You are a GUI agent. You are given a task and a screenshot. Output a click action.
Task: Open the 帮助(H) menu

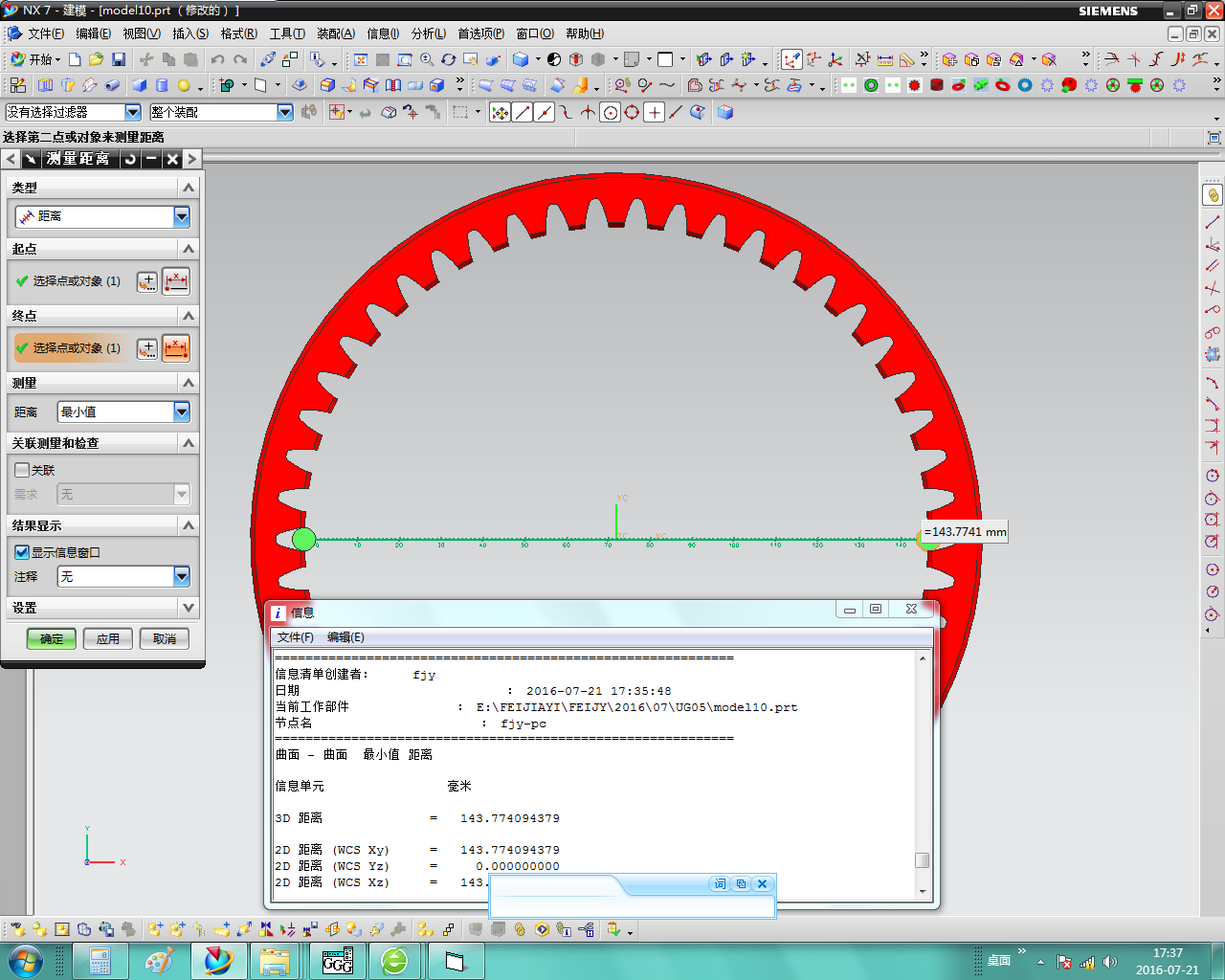pos(585,33)
